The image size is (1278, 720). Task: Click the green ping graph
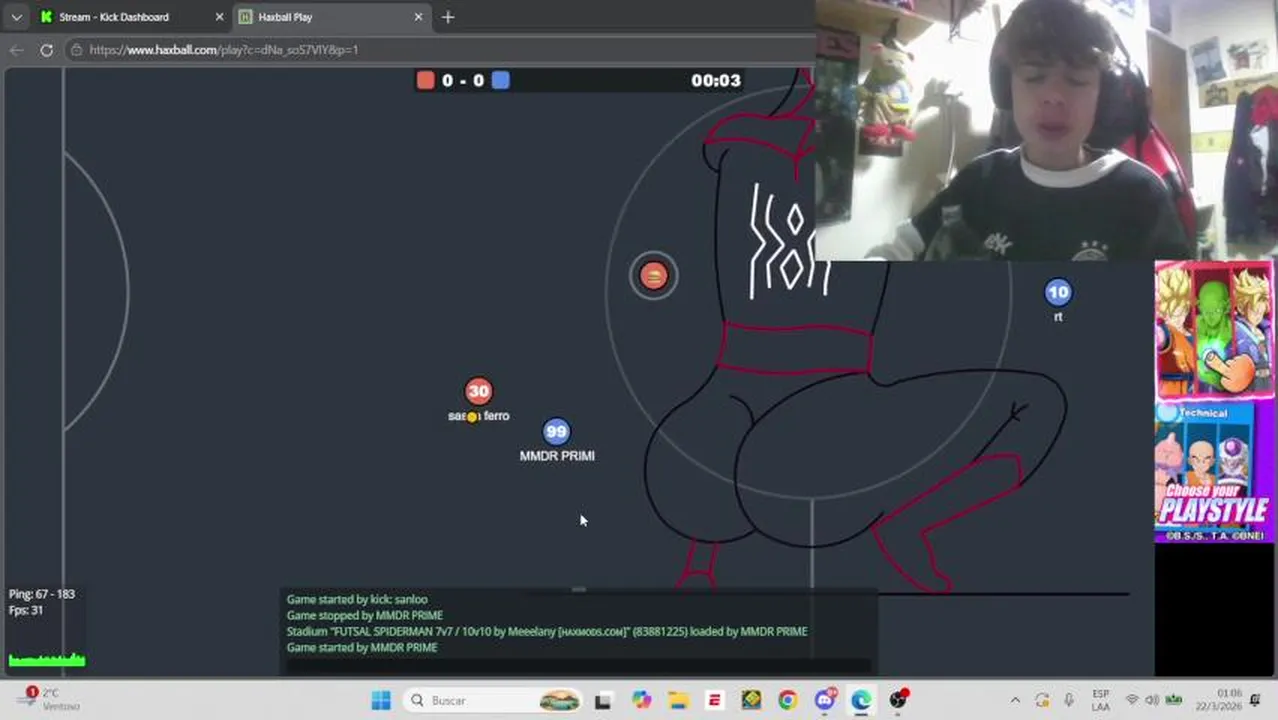[x=47, y=659]
